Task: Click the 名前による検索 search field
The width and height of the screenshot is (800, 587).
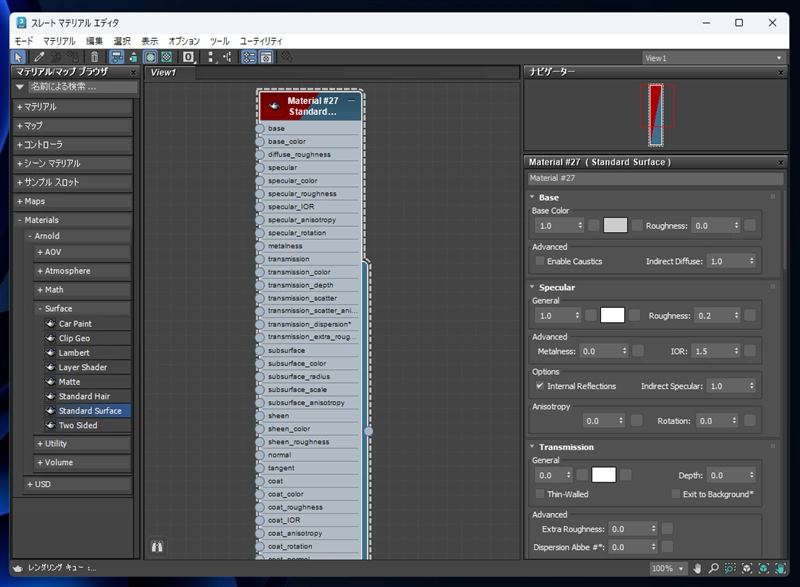Action: (83, 87)
